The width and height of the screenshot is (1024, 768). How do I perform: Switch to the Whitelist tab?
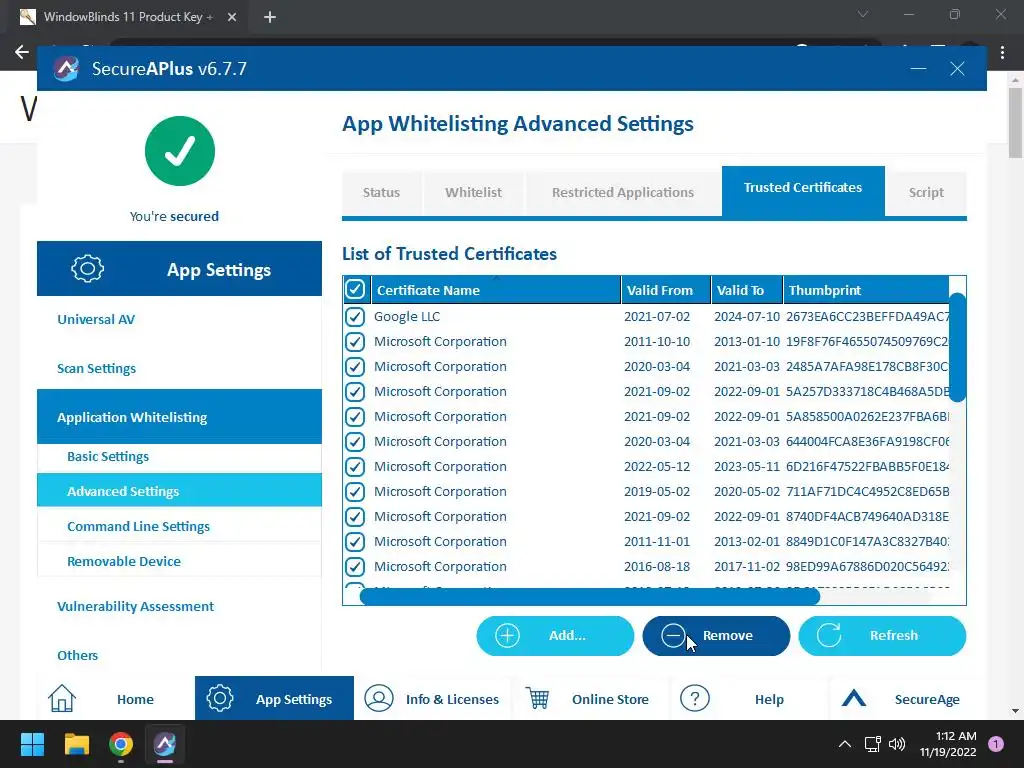click(x=473, y=193)
